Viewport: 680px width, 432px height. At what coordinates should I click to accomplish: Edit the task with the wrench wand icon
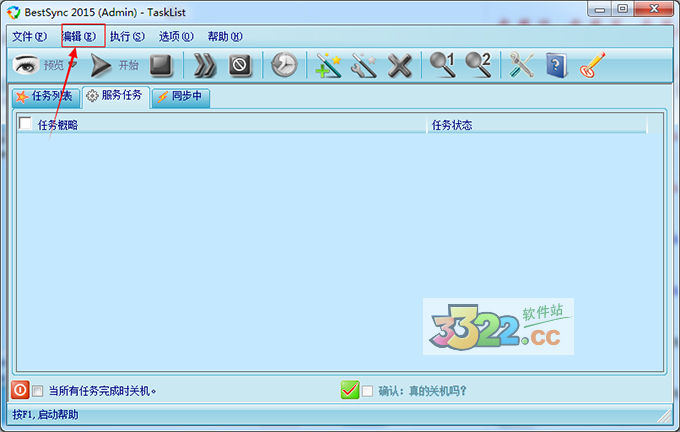tap(363, 65)
